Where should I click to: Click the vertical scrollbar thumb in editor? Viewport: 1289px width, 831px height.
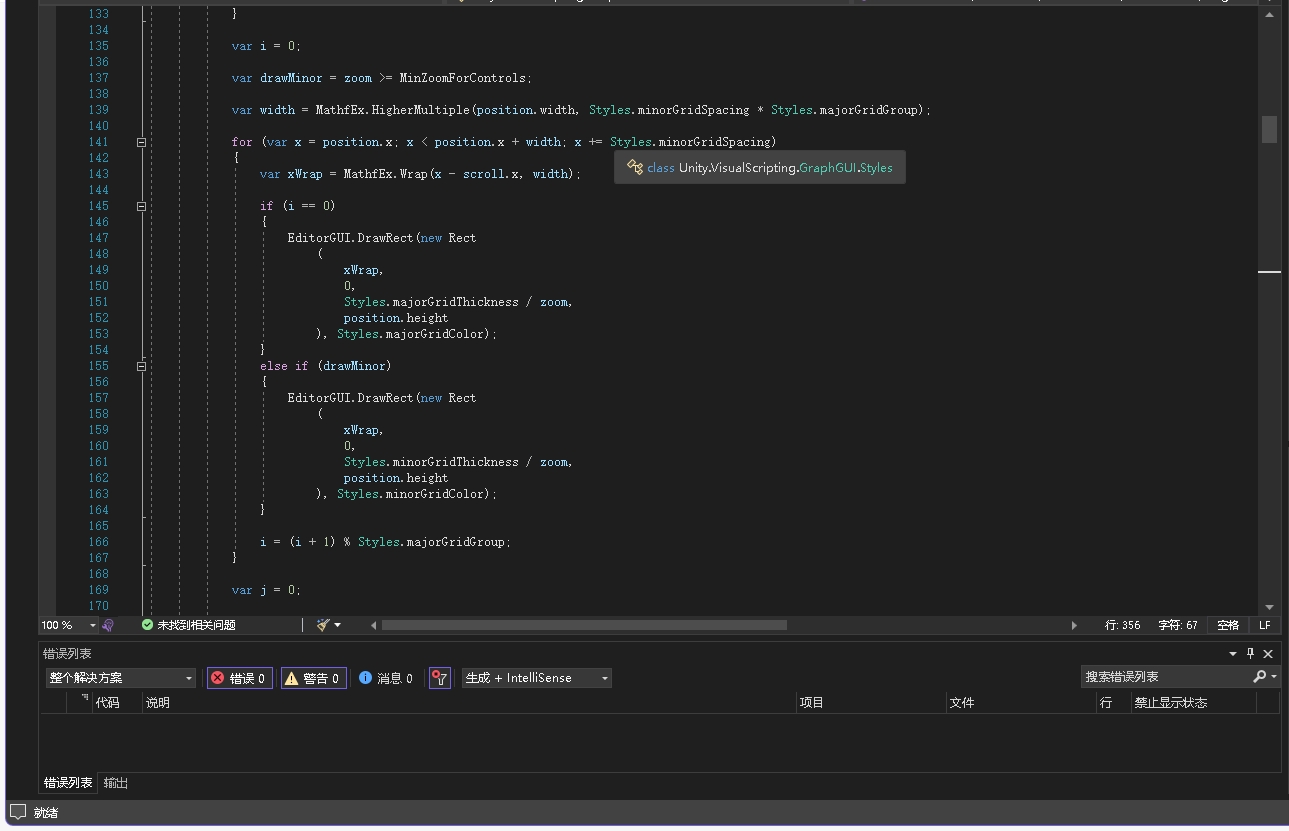[1269, 129]
